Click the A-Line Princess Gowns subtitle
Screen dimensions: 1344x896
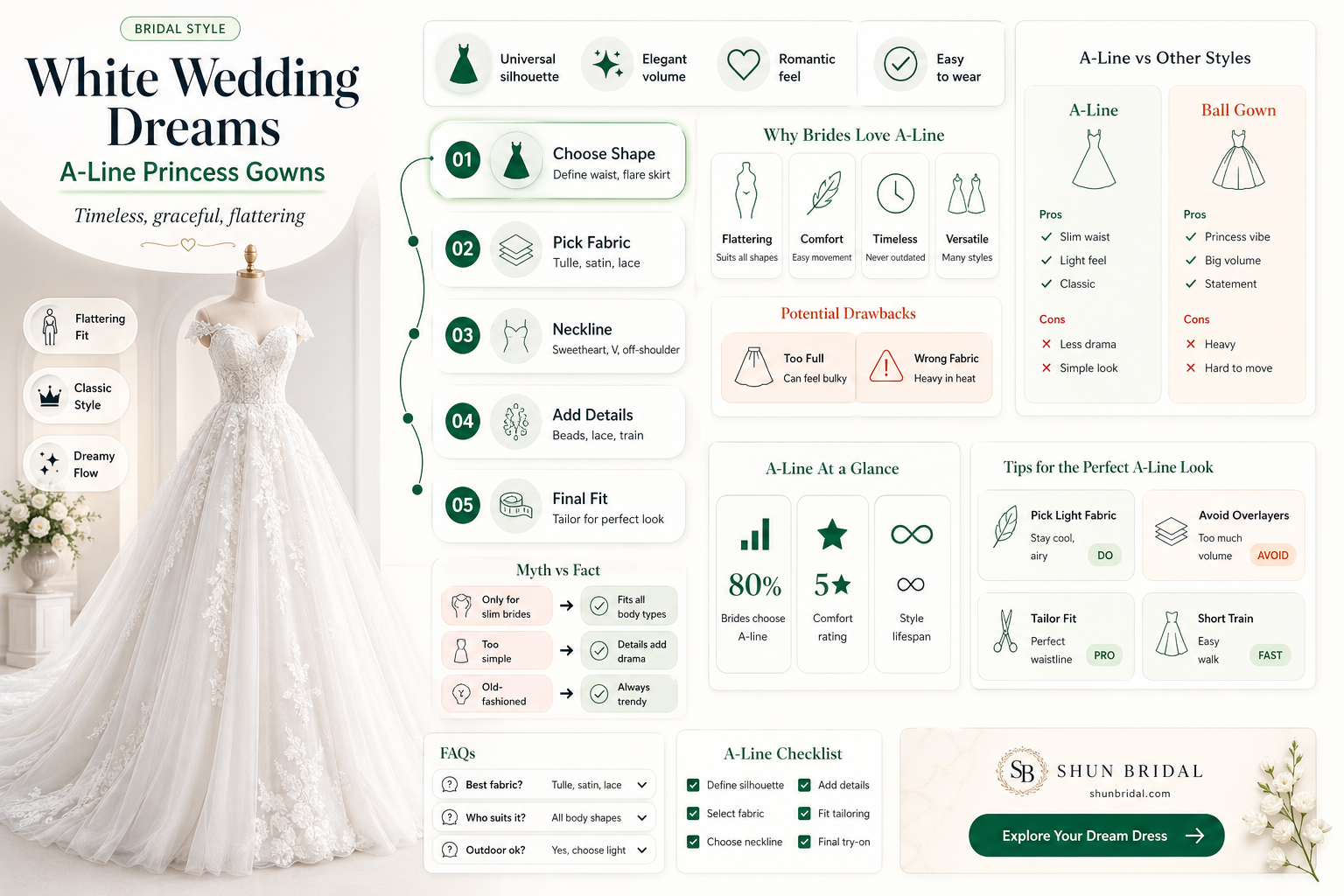tap(192, 172)
